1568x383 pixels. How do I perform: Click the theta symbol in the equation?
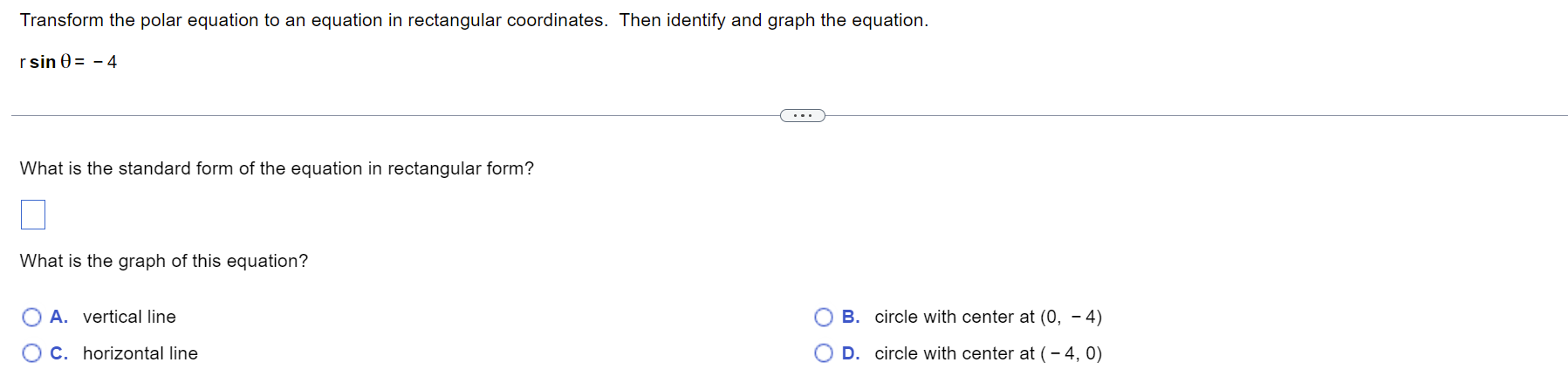pyautogui.click(x=65, y=62)
